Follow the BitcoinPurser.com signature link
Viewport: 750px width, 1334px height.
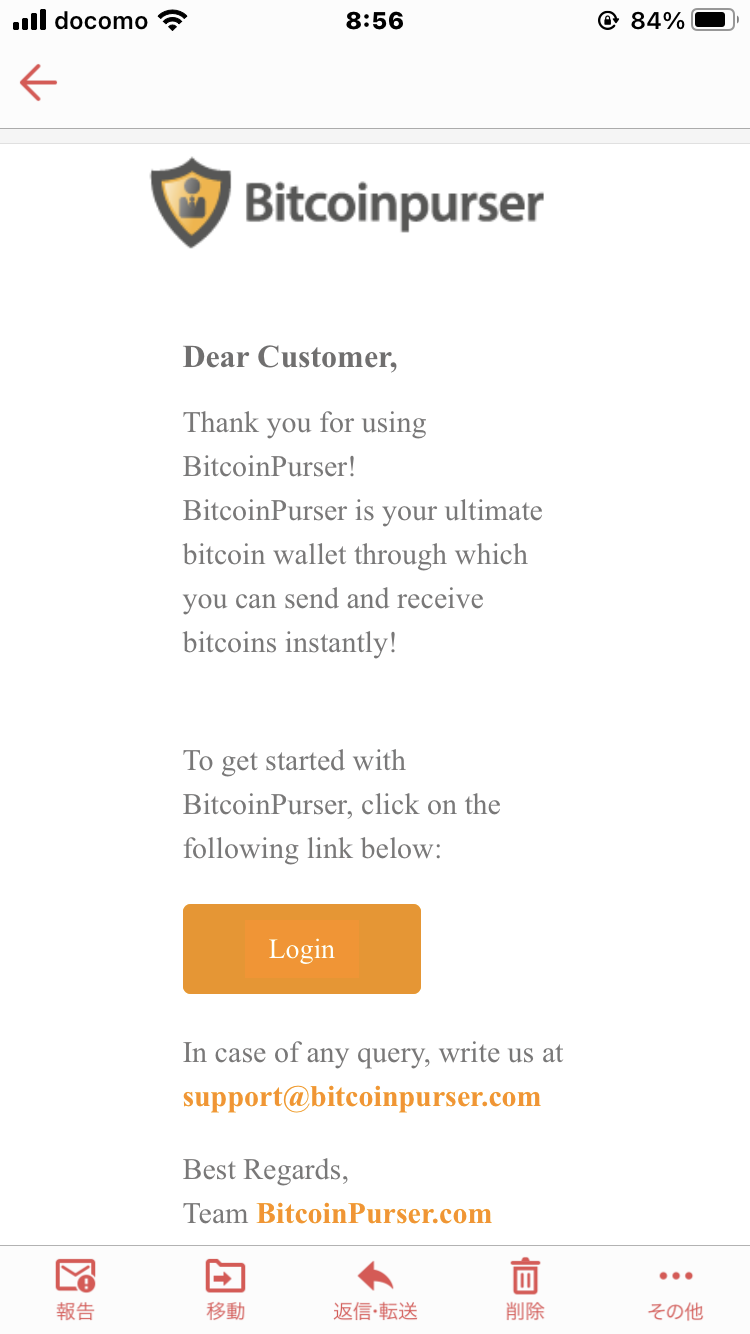click(374, 1213)
